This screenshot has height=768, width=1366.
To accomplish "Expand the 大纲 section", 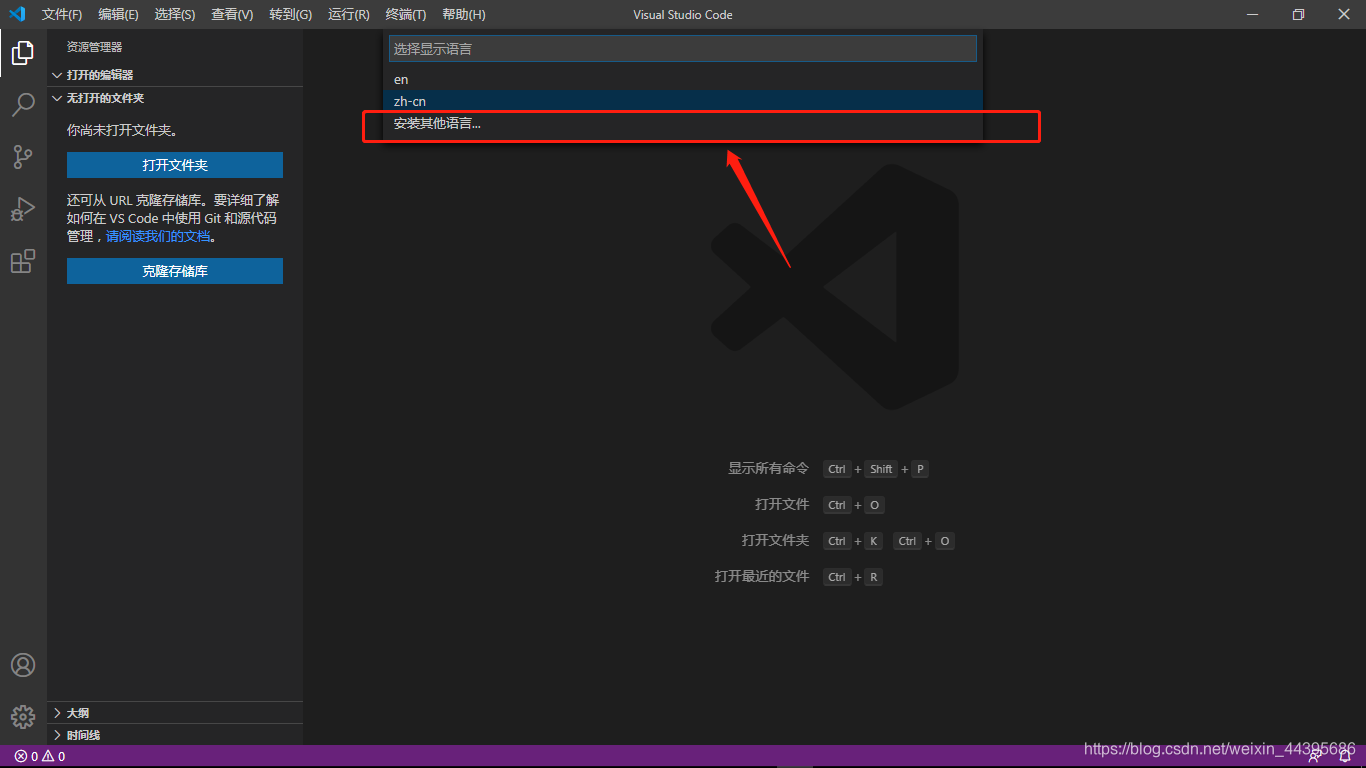I will tap(175, 713).
